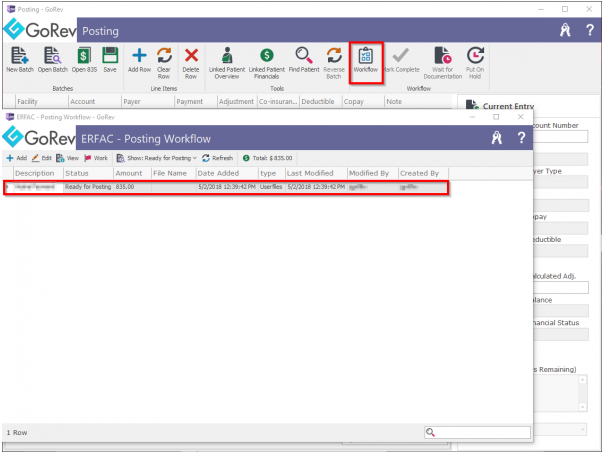
Task: Delete Row red X icon
Action: 191,55
